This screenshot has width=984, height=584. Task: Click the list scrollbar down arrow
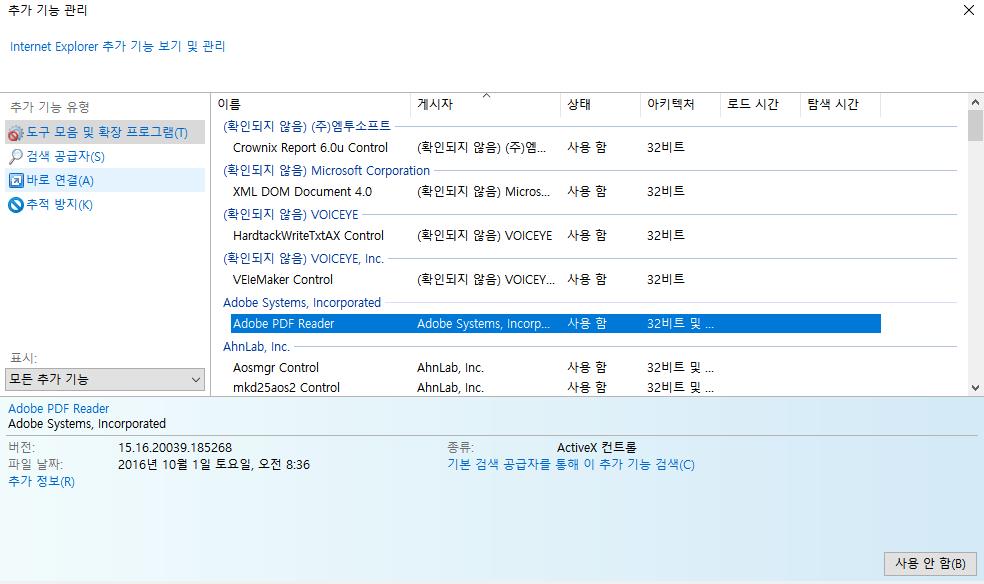pos(975,388)
